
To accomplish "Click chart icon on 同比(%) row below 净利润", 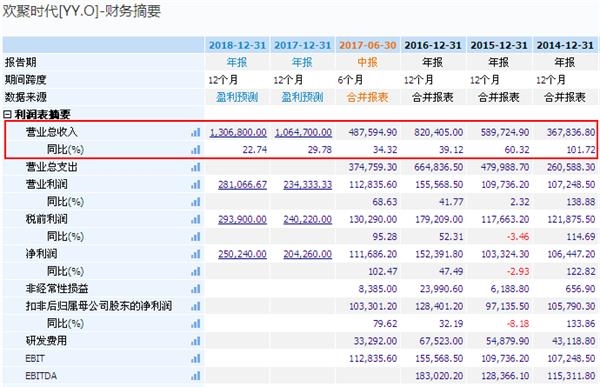I will pyautogui.click(x=196, y=271).
